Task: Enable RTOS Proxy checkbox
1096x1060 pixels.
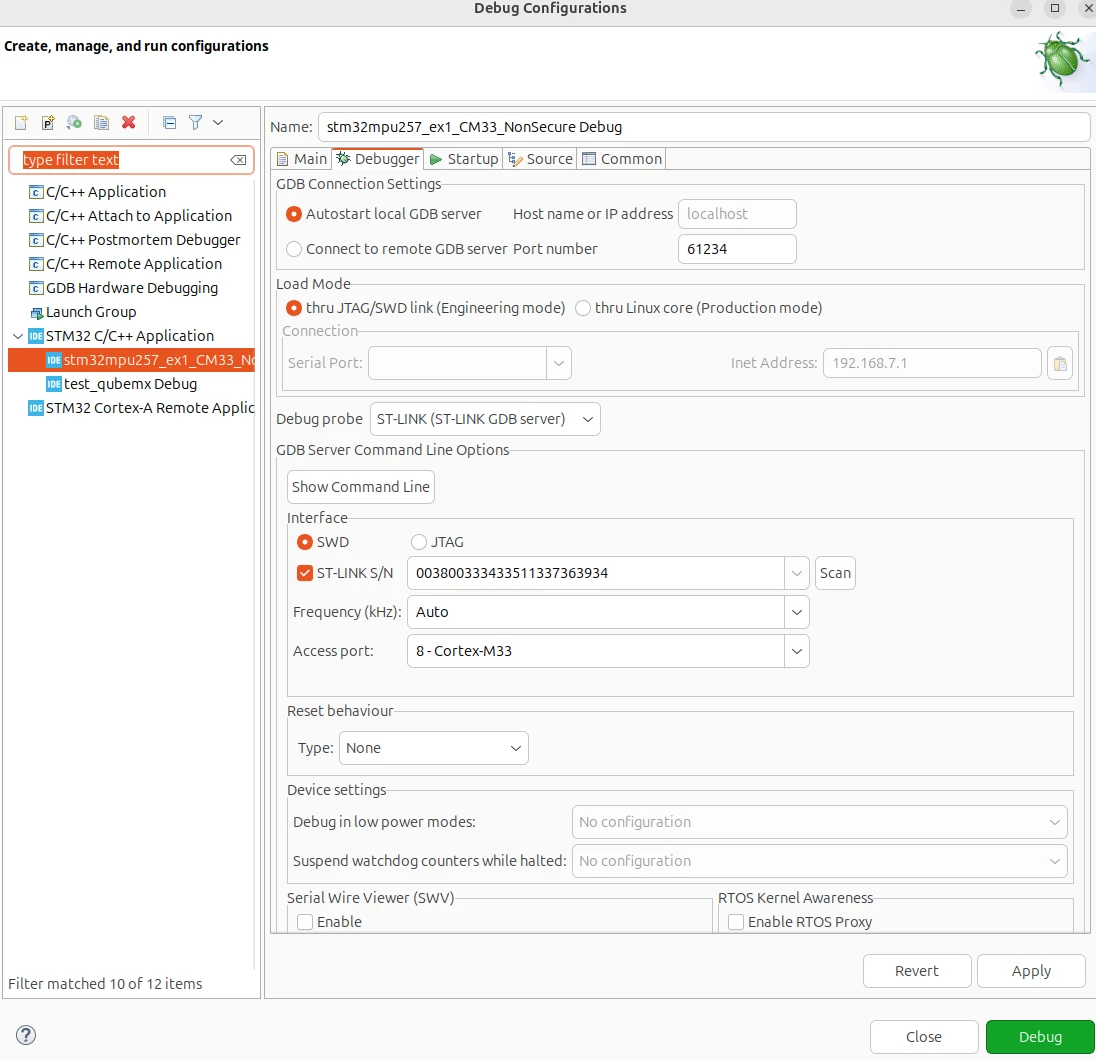Action: (x=736, y=922)
